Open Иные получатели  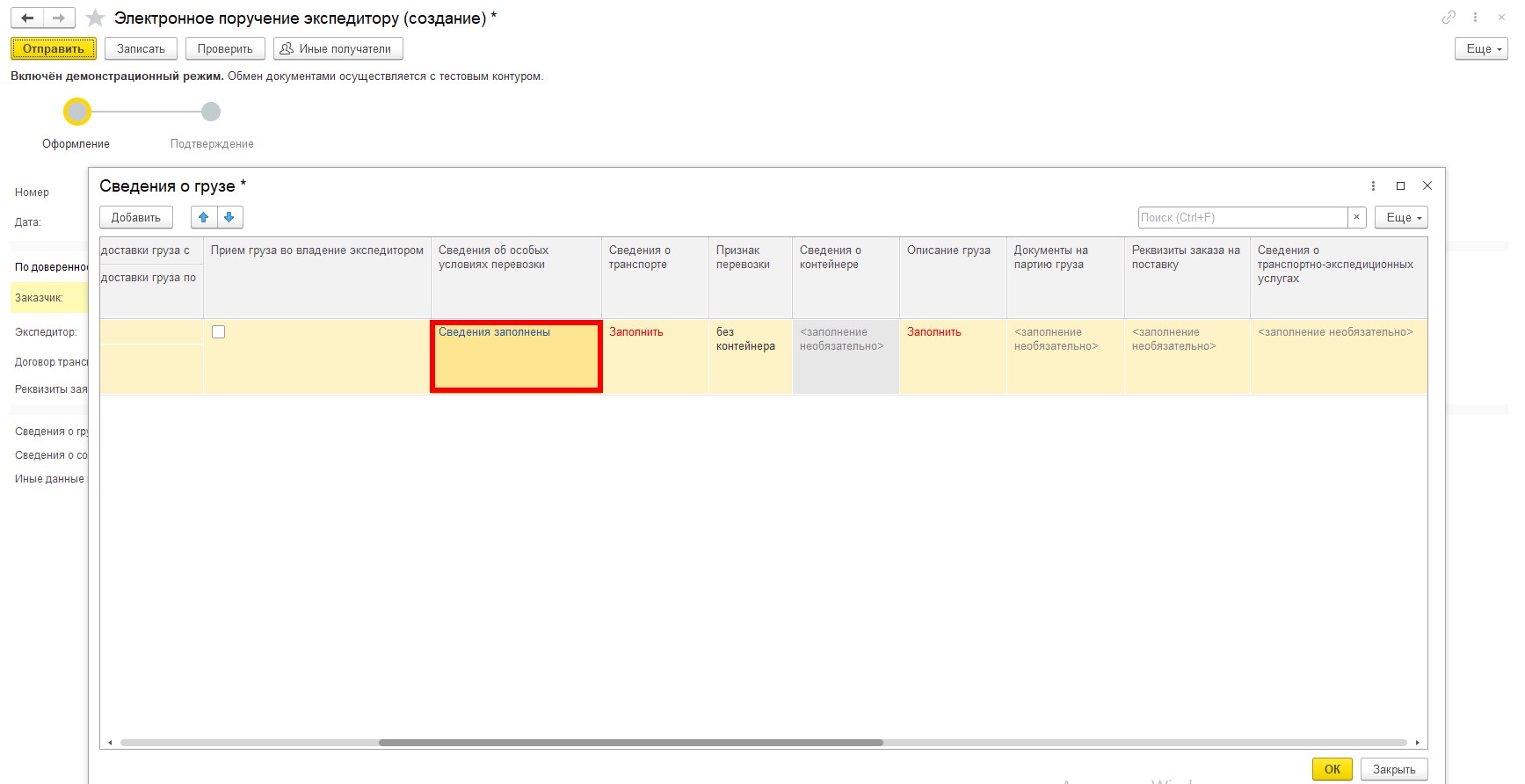pyautogui.click(x=338, y=48)
